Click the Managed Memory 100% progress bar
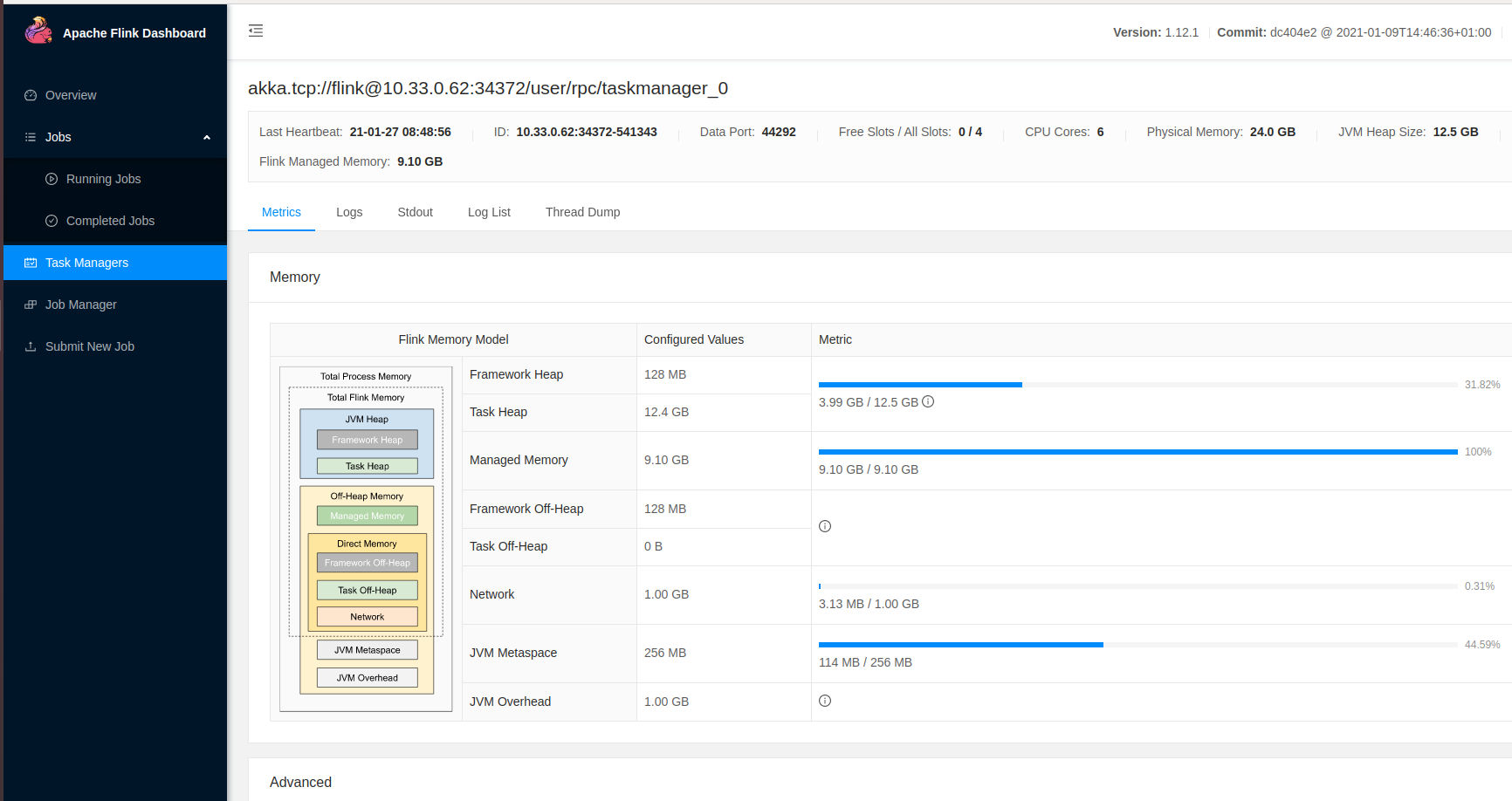The height and width of the screenshot is (801, 1512). pyautogui.click(x=1137, y=452)
